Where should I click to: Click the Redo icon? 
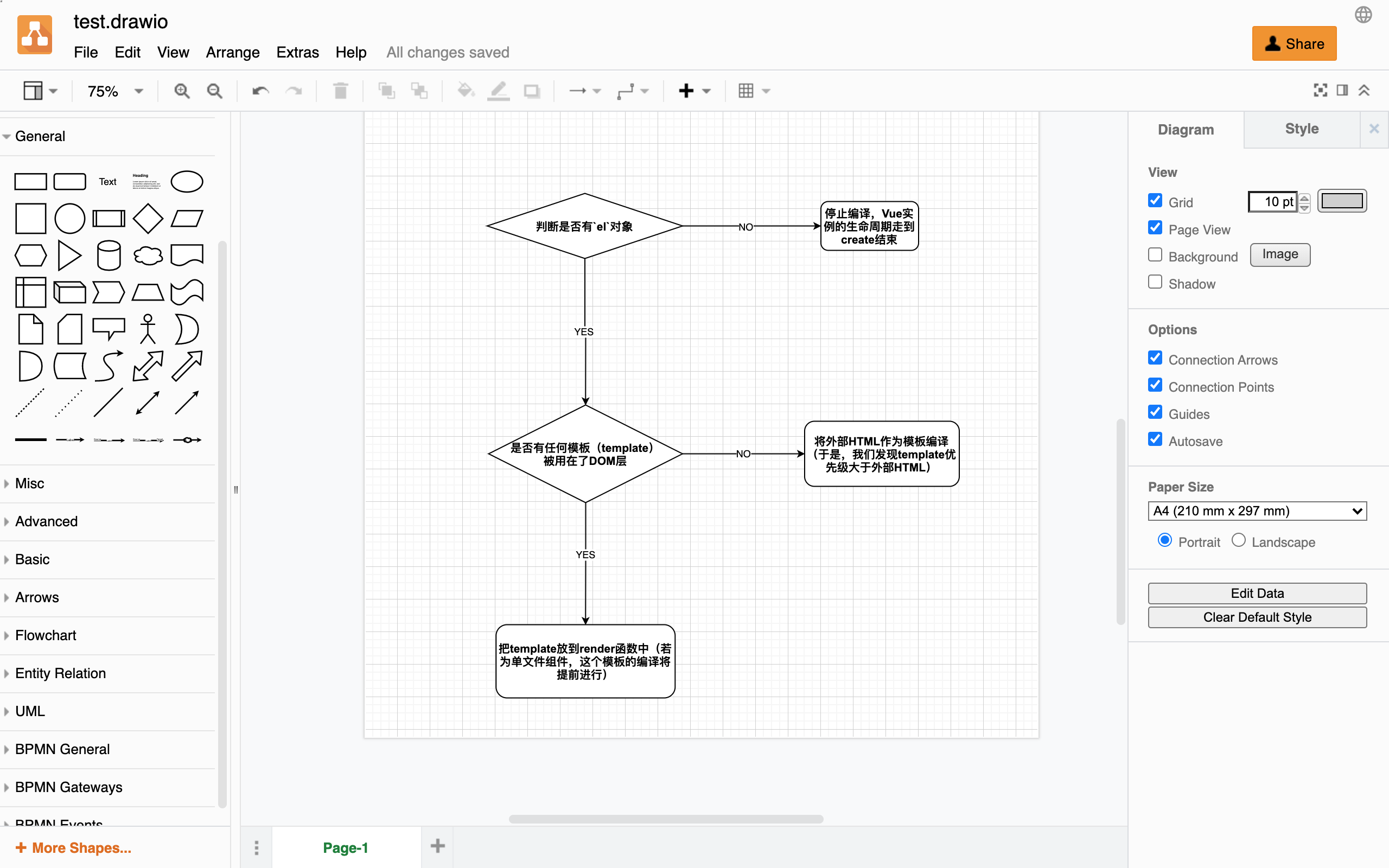[294, 90]
